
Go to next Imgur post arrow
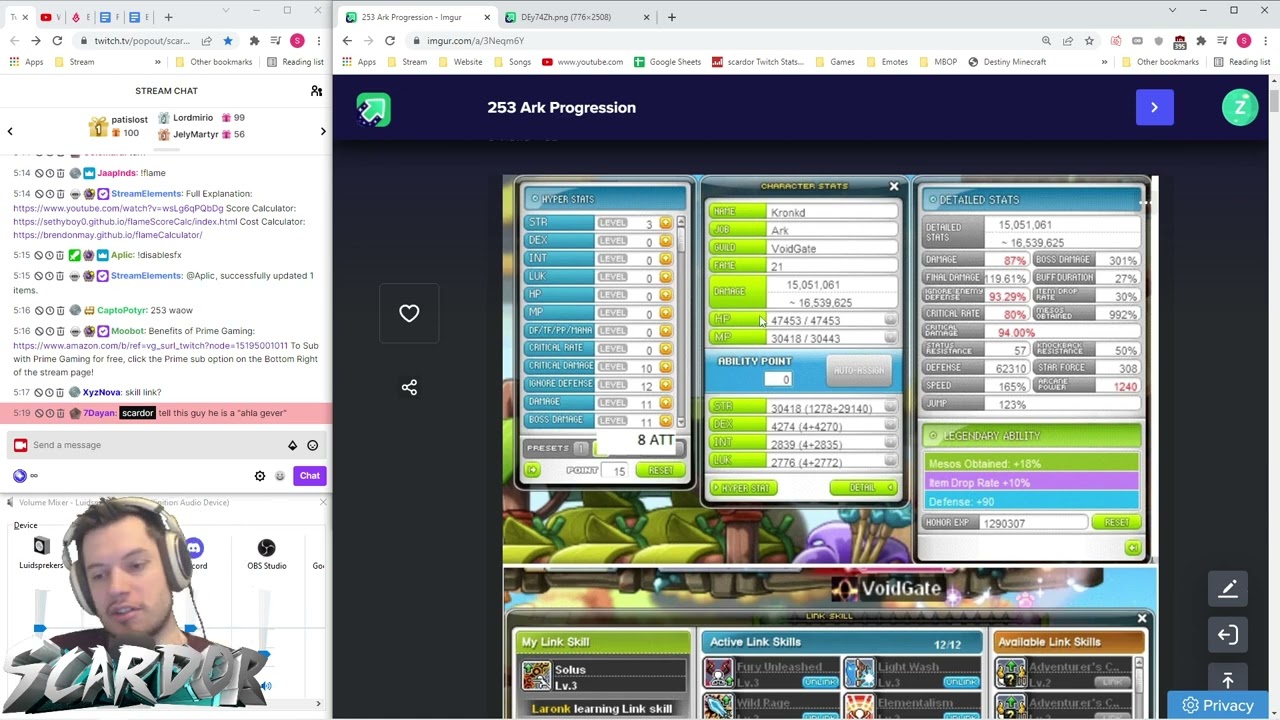click(x=1154, y=107)
